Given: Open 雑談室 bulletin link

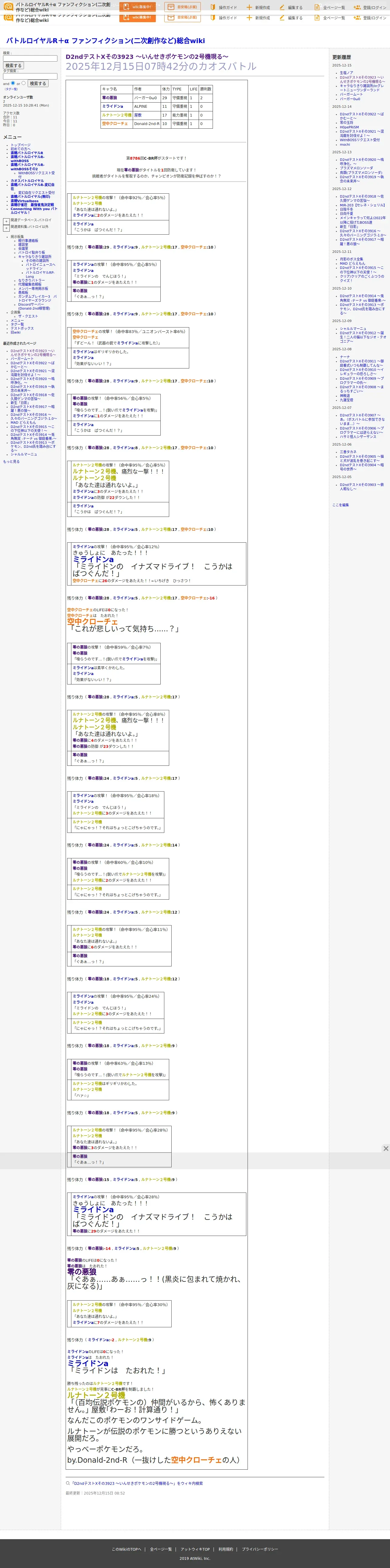Looking at the screenshot, I should 22,245.
